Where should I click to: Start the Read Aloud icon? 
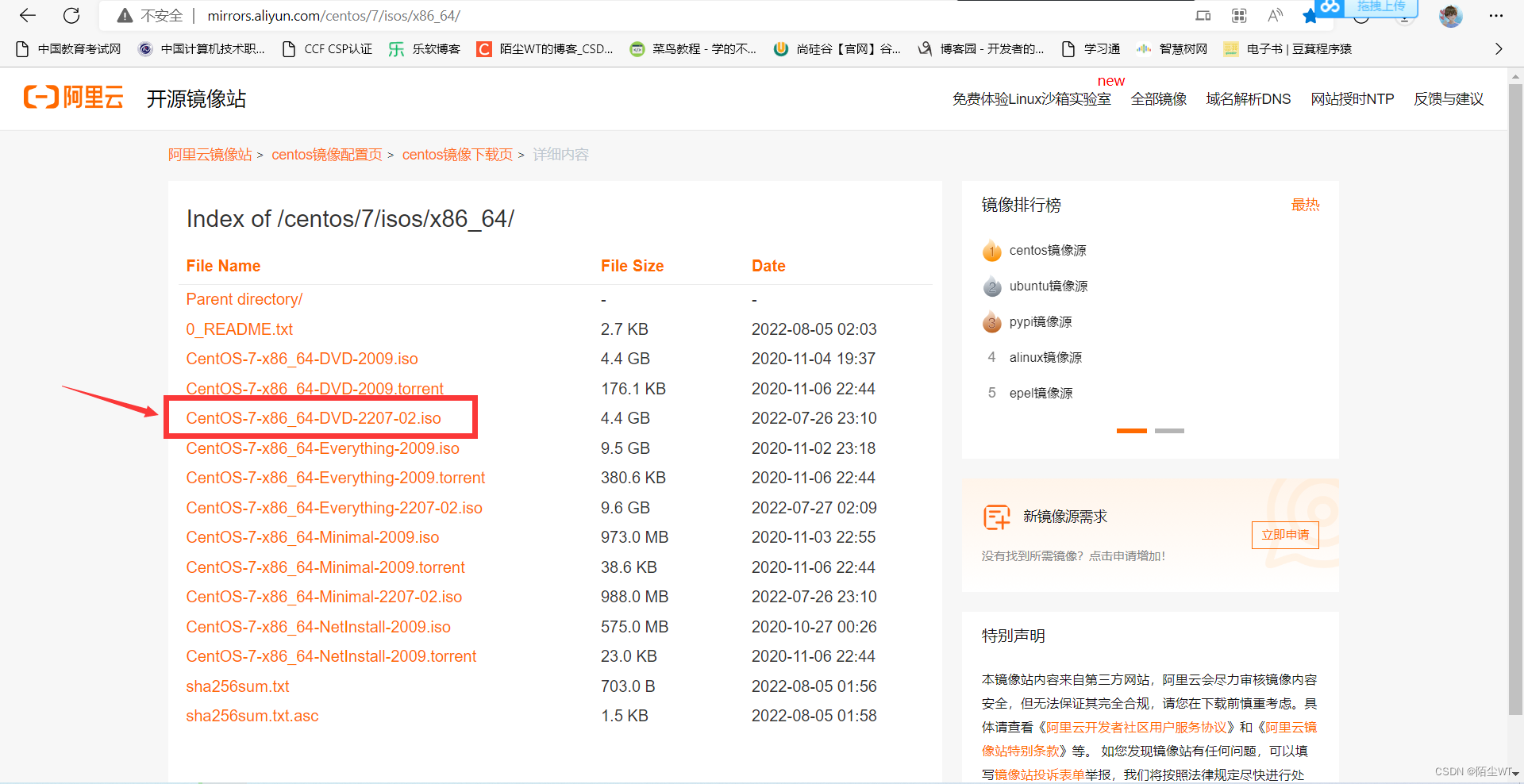pos(1275,15)
